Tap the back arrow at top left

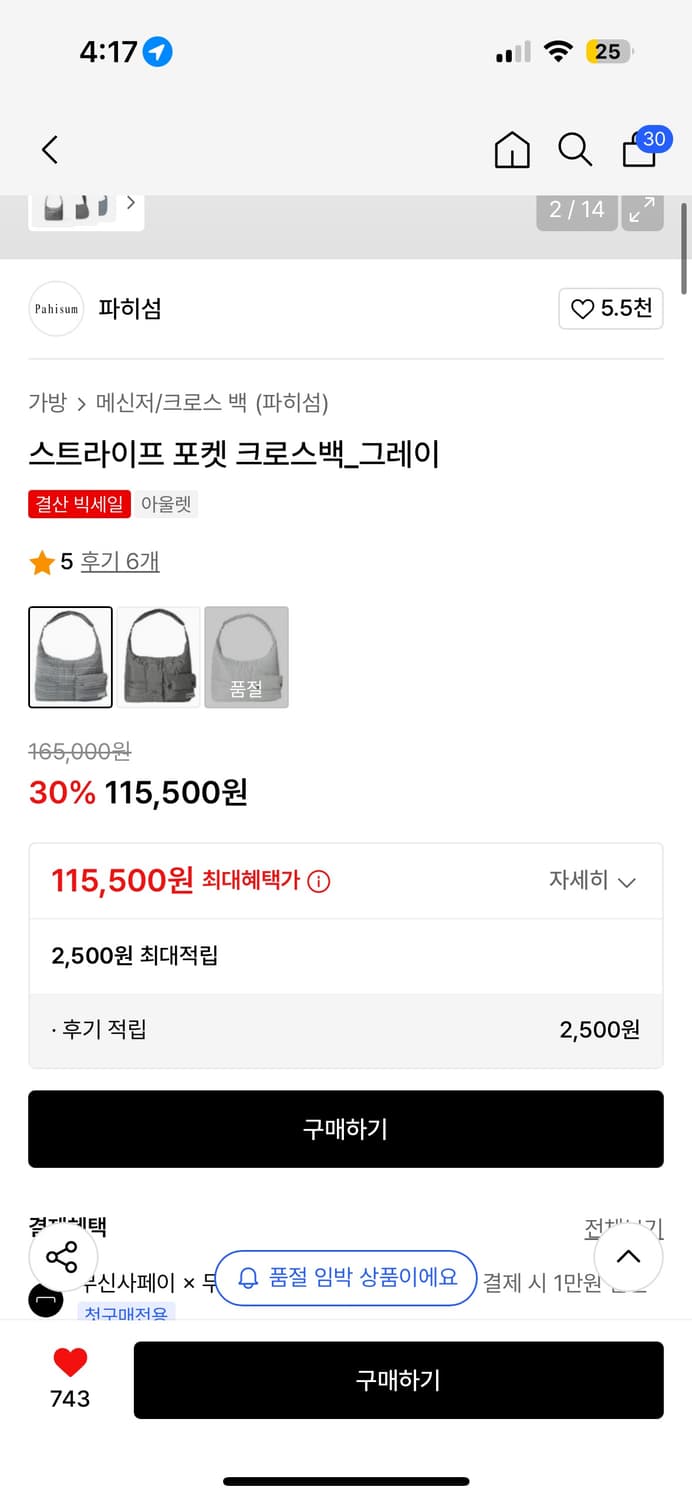[49, 148]
